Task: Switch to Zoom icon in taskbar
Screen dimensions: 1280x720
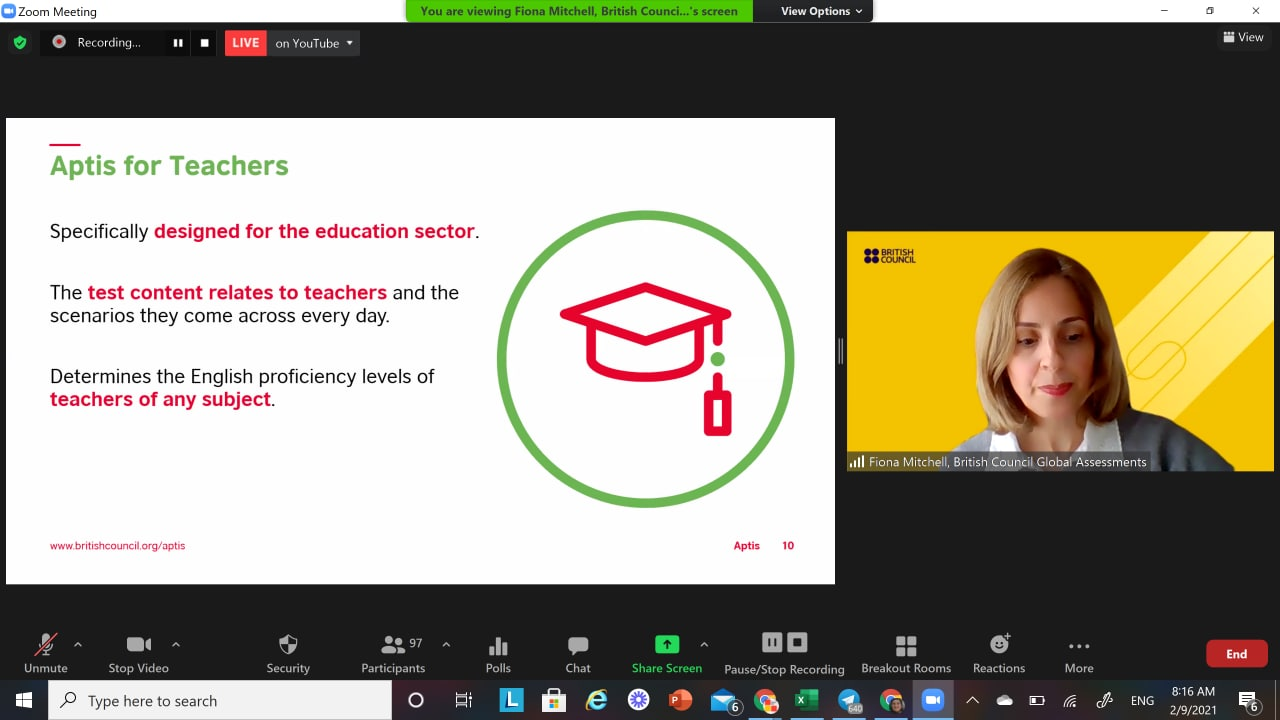Action: [x=933, y=700]
